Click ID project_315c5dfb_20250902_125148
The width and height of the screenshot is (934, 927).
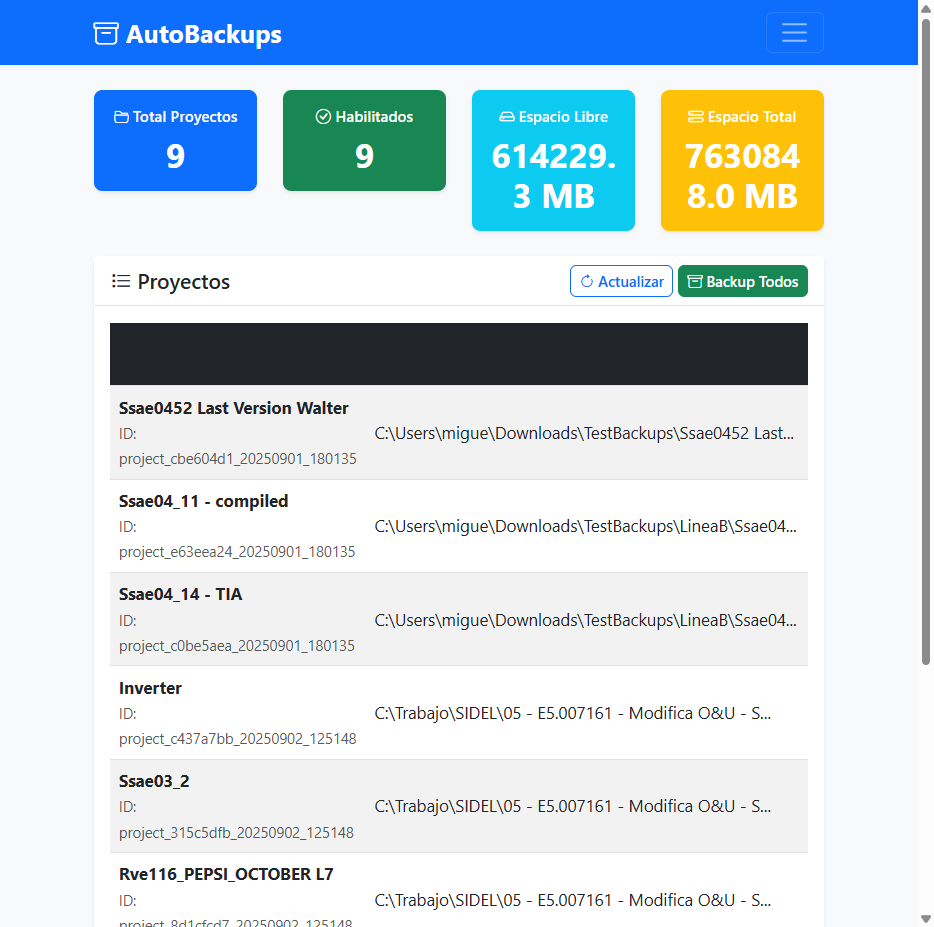click(236, 832)
